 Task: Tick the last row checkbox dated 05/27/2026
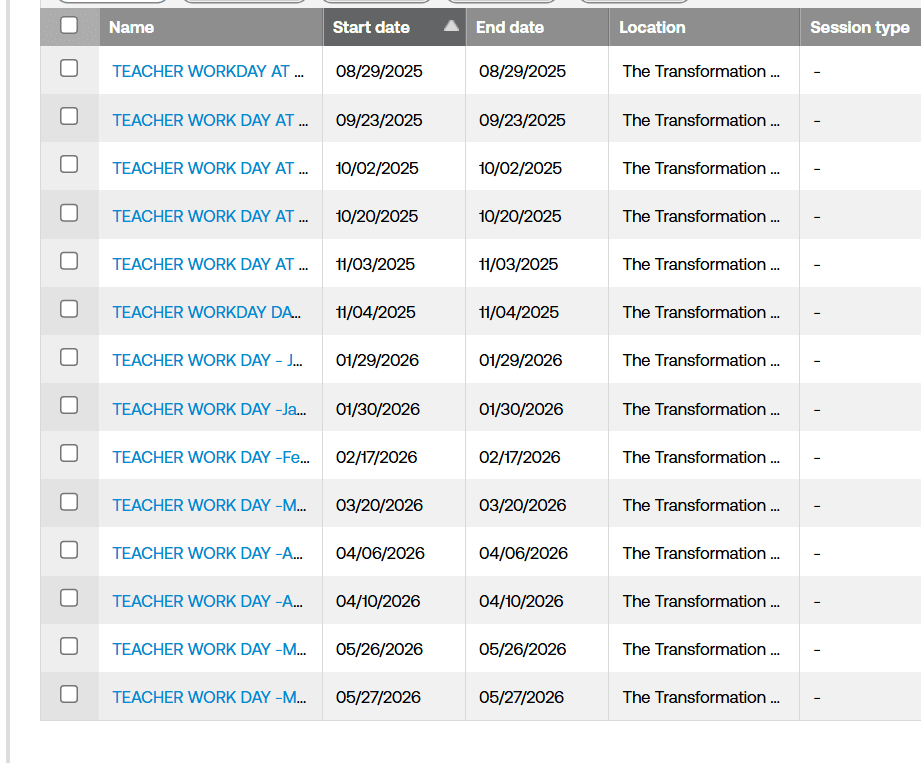coord(69,694)
